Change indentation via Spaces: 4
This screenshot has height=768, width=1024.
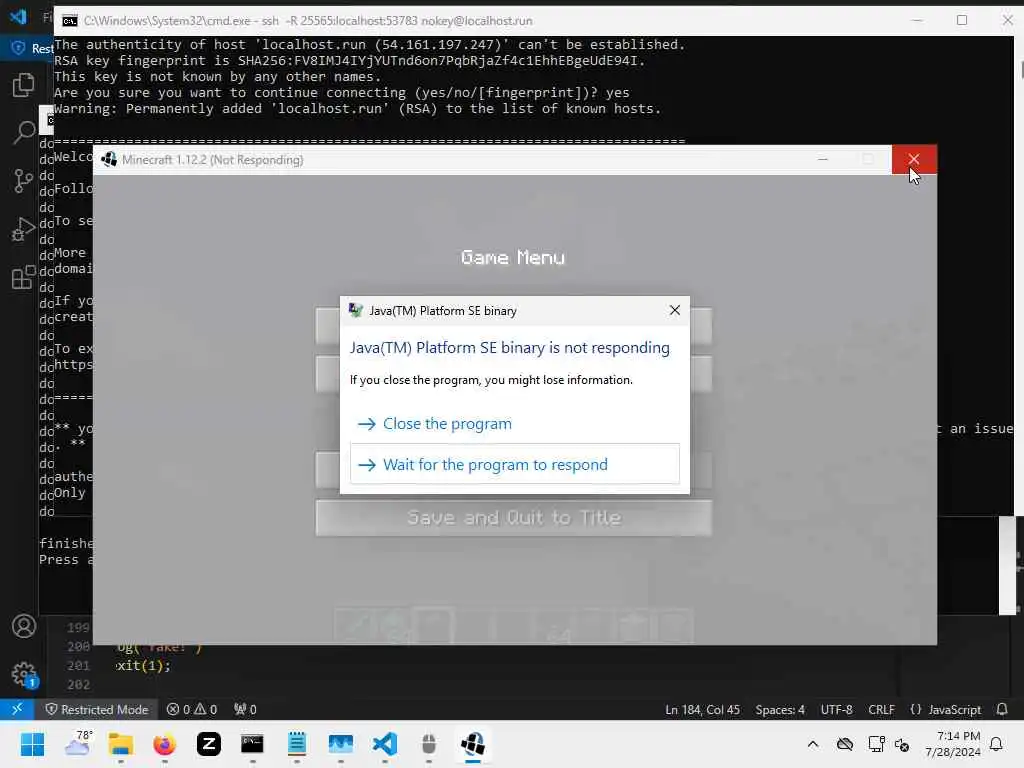point(780,709)
